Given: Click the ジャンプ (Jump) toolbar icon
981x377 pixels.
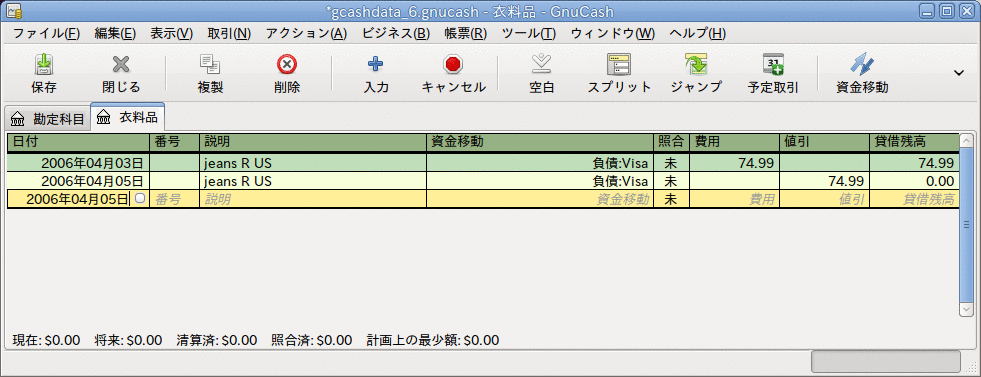Looking at the screenshot, I should [696, 64].
